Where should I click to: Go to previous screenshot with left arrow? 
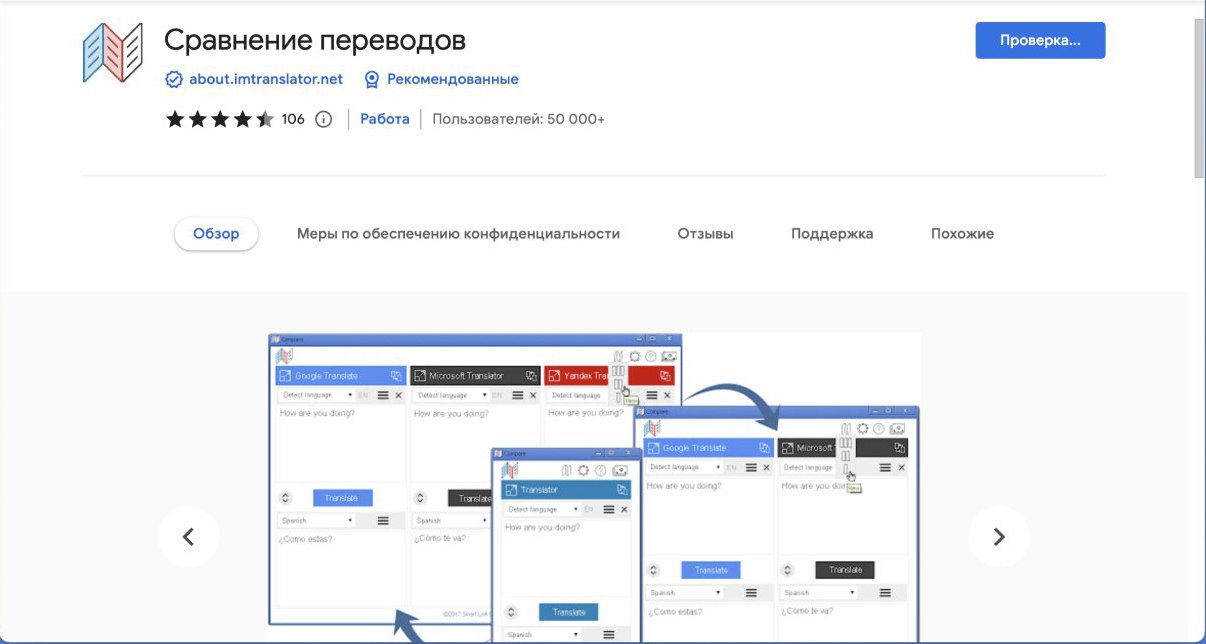[x=188, y=537]
